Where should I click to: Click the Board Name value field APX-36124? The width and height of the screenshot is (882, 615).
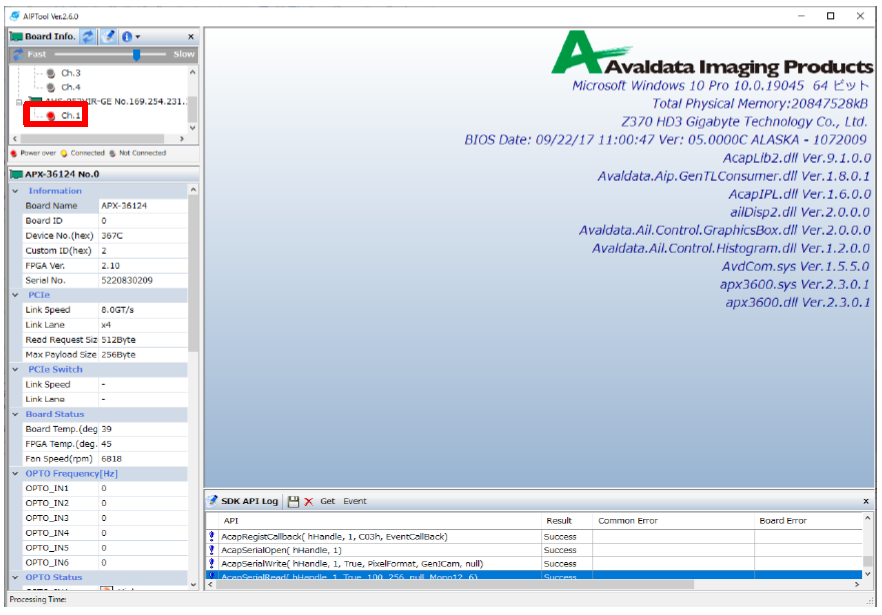pyautogui.click(x=140, y=206)
